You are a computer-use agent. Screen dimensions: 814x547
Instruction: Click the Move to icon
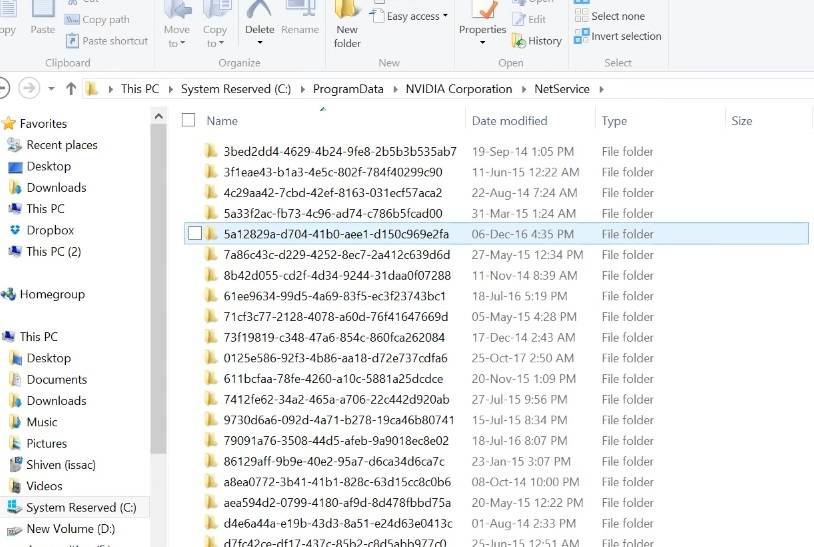click(x=178, y=10)
